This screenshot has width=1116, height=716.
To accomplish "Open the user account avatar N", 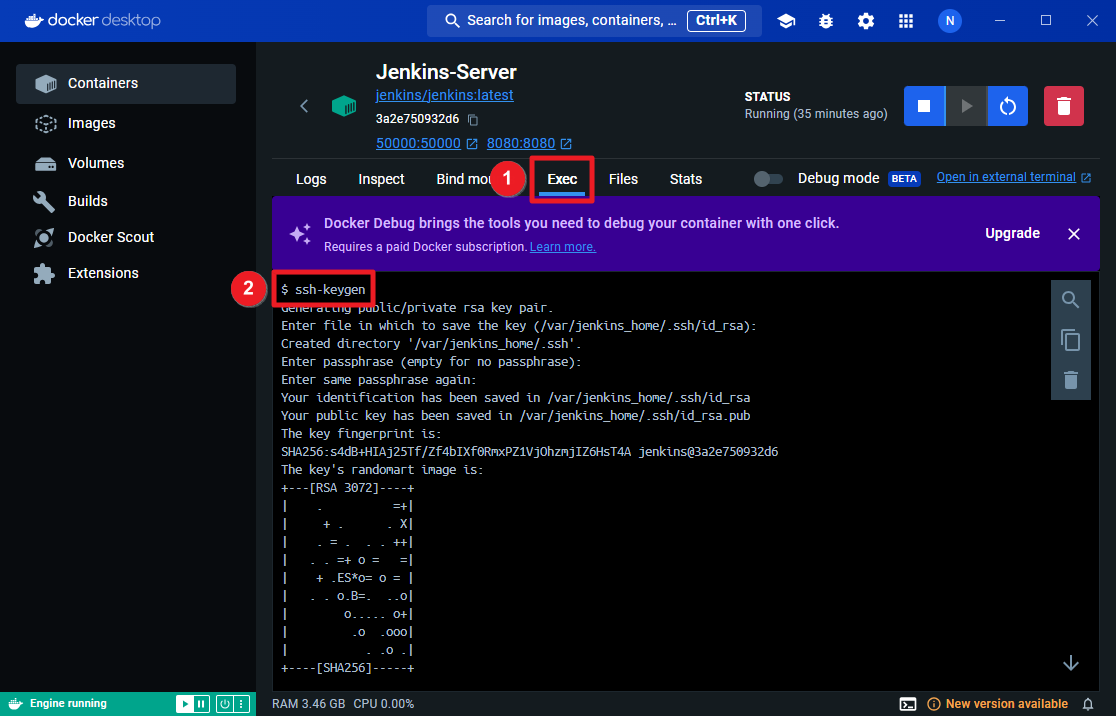I will coord(949,21).
